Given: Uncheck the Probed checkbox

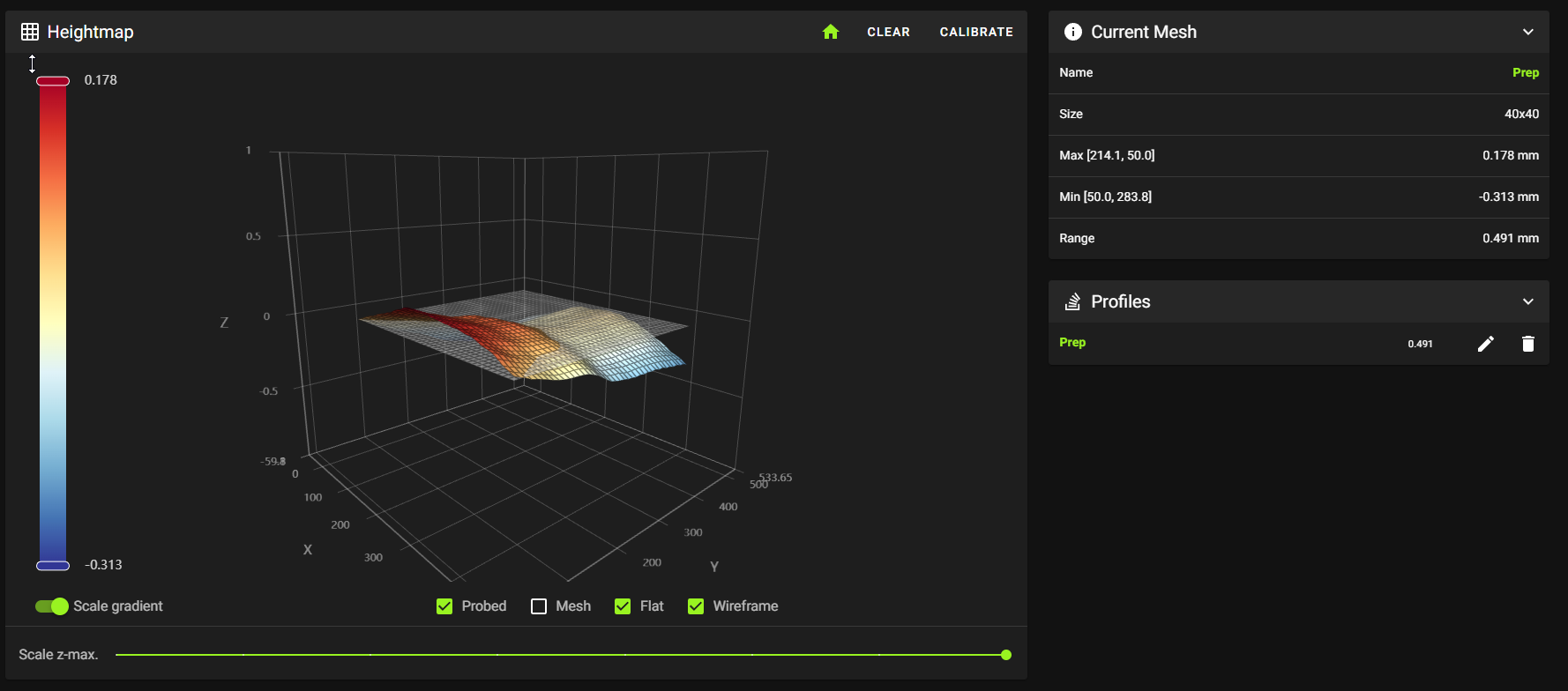Looking at the screenshot, I should tap(444, 606).
